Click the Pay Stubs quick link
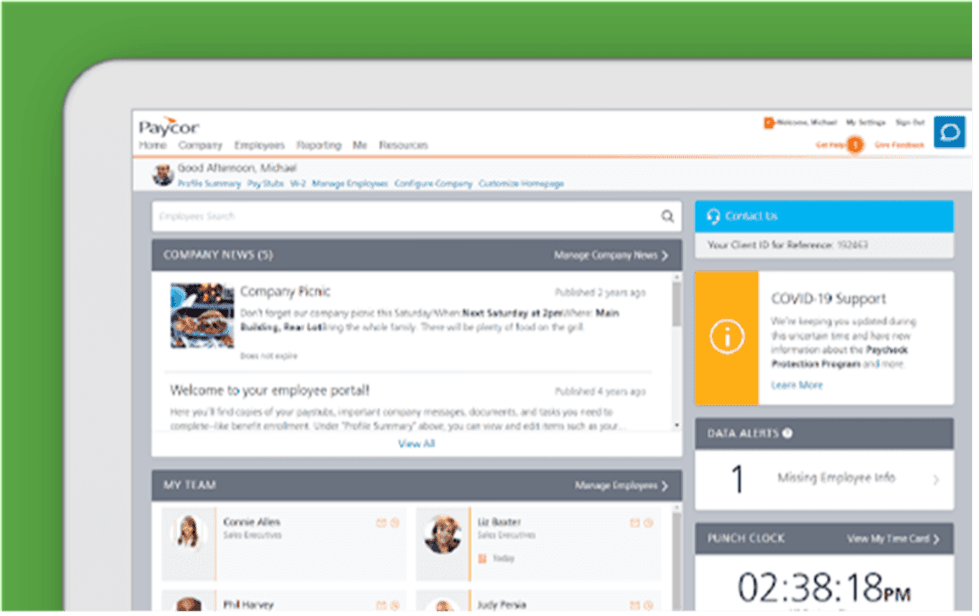The height and width of the screenshot is (616, 979). pyautogui.click(x=263, y=184)
